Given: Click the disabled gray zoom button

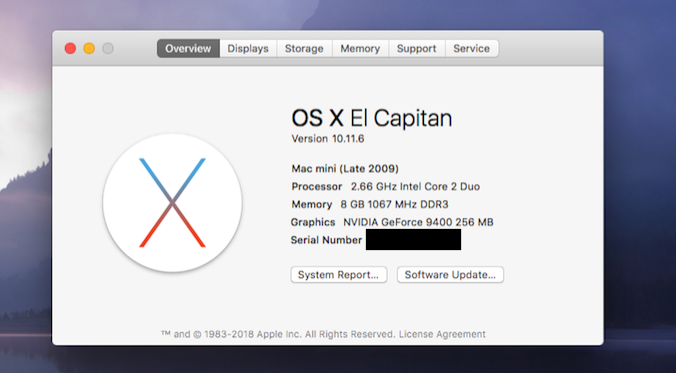Looking at the screenshot, I should click(108, 48).
